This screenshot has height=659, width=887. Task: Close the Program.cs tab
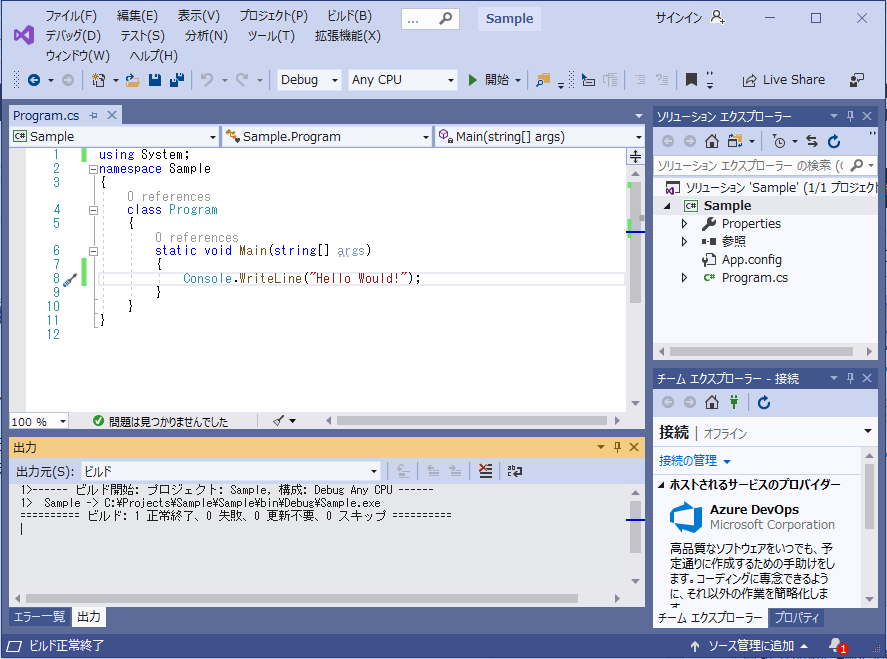pos(112,115)
